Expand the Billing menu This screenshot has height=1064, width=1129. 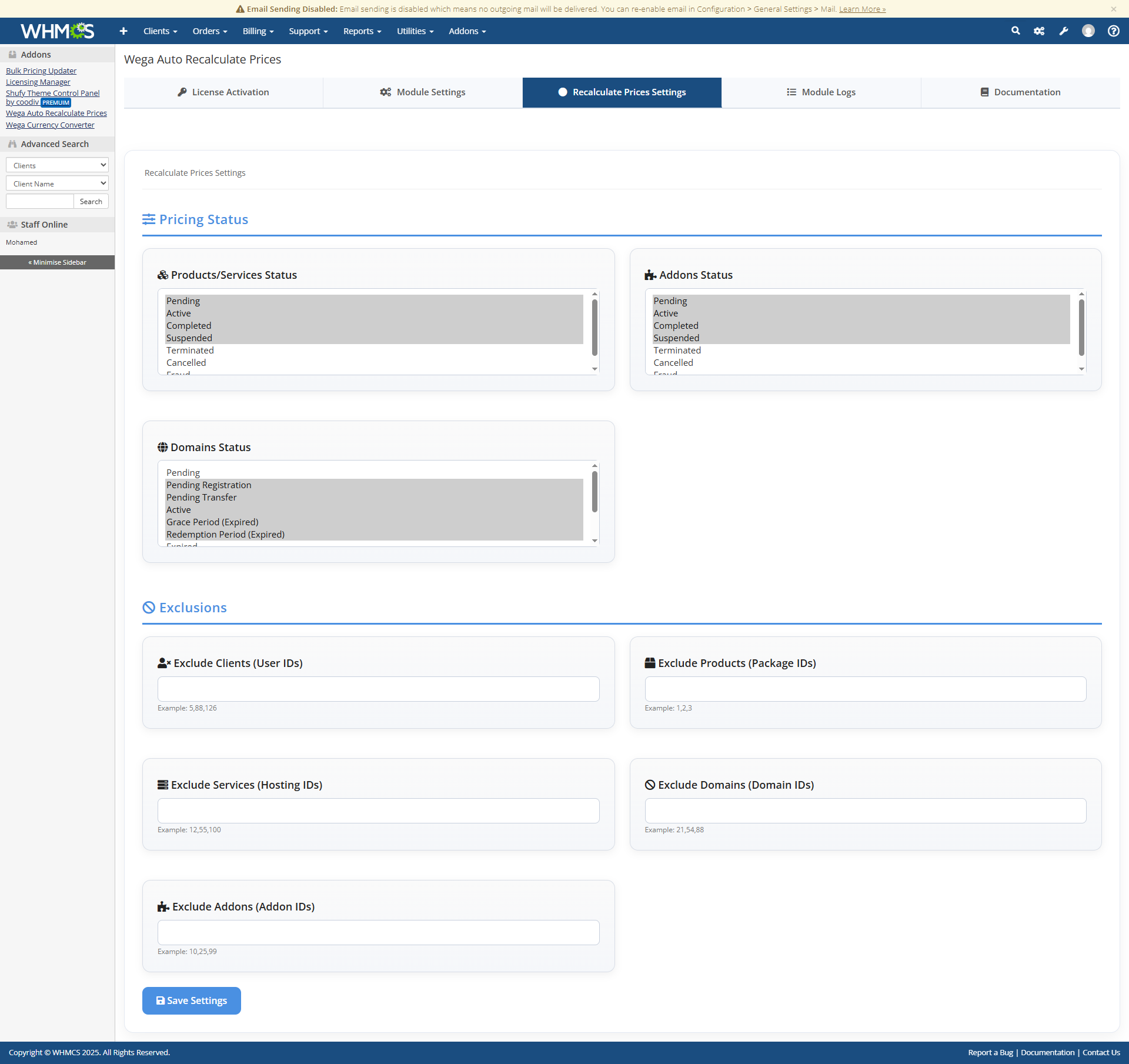point(258,31)
